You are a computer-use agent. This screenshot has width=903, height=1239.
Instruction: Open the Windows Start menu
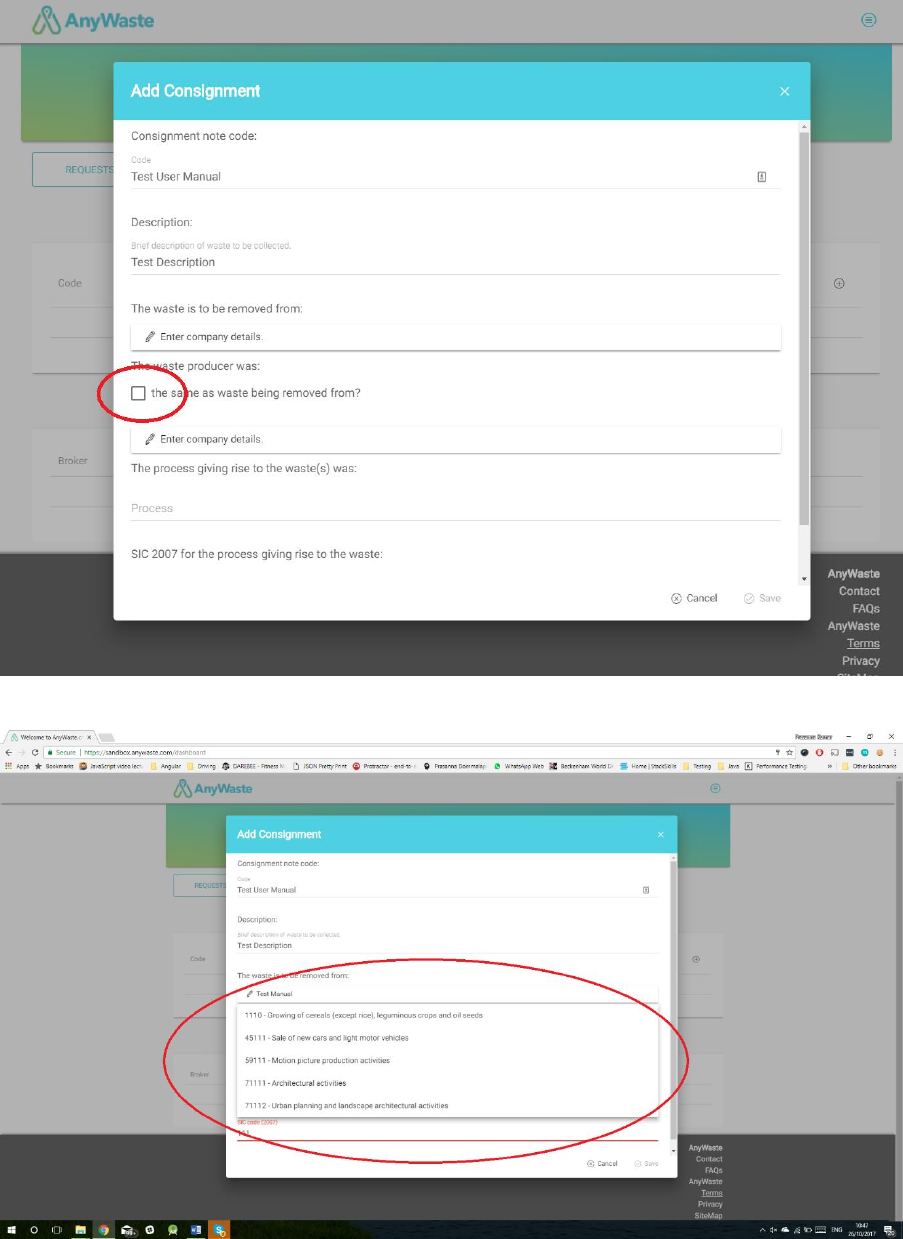point(12,1230)
